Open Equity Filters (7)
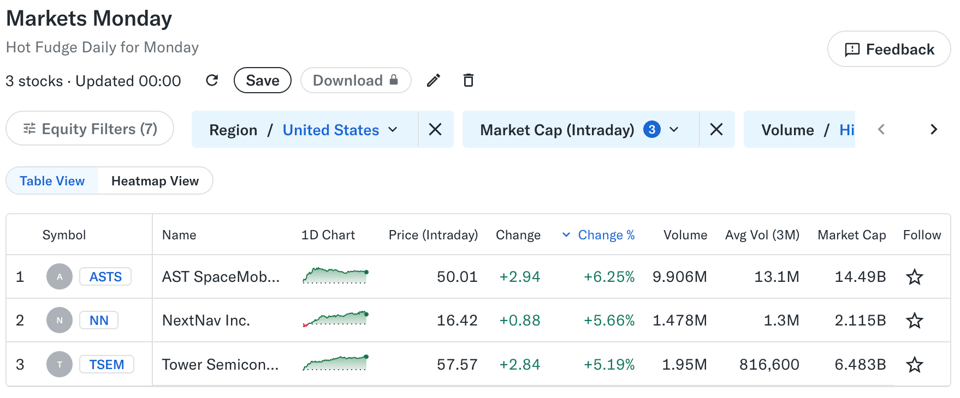Viewport: 960px width, 398px height. [x=90, y=129]
